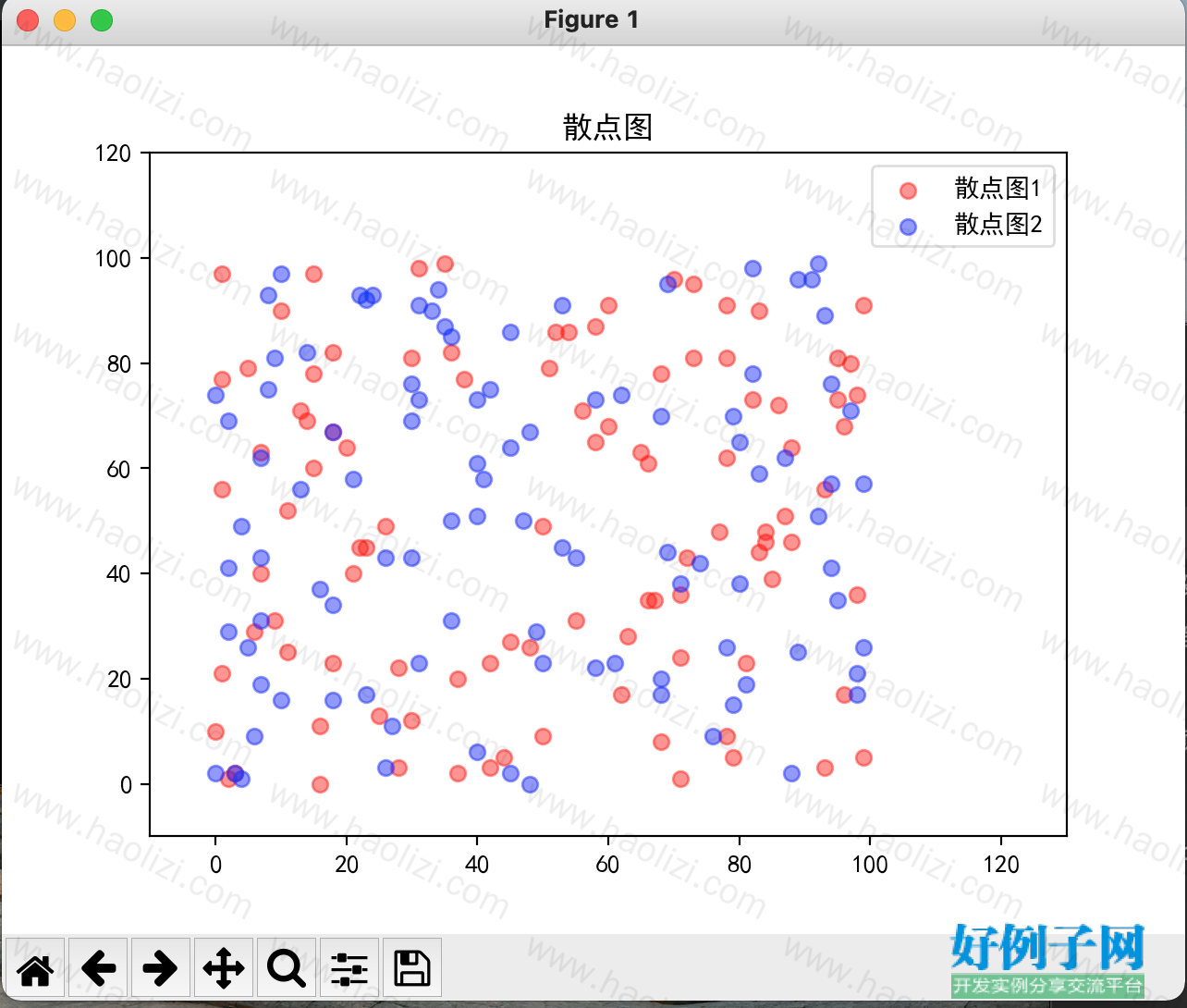Image resolution: width=1187 pixels, height=1008 pixels.
Task: Activate the Pan axes tool
Action: point(224,968)
